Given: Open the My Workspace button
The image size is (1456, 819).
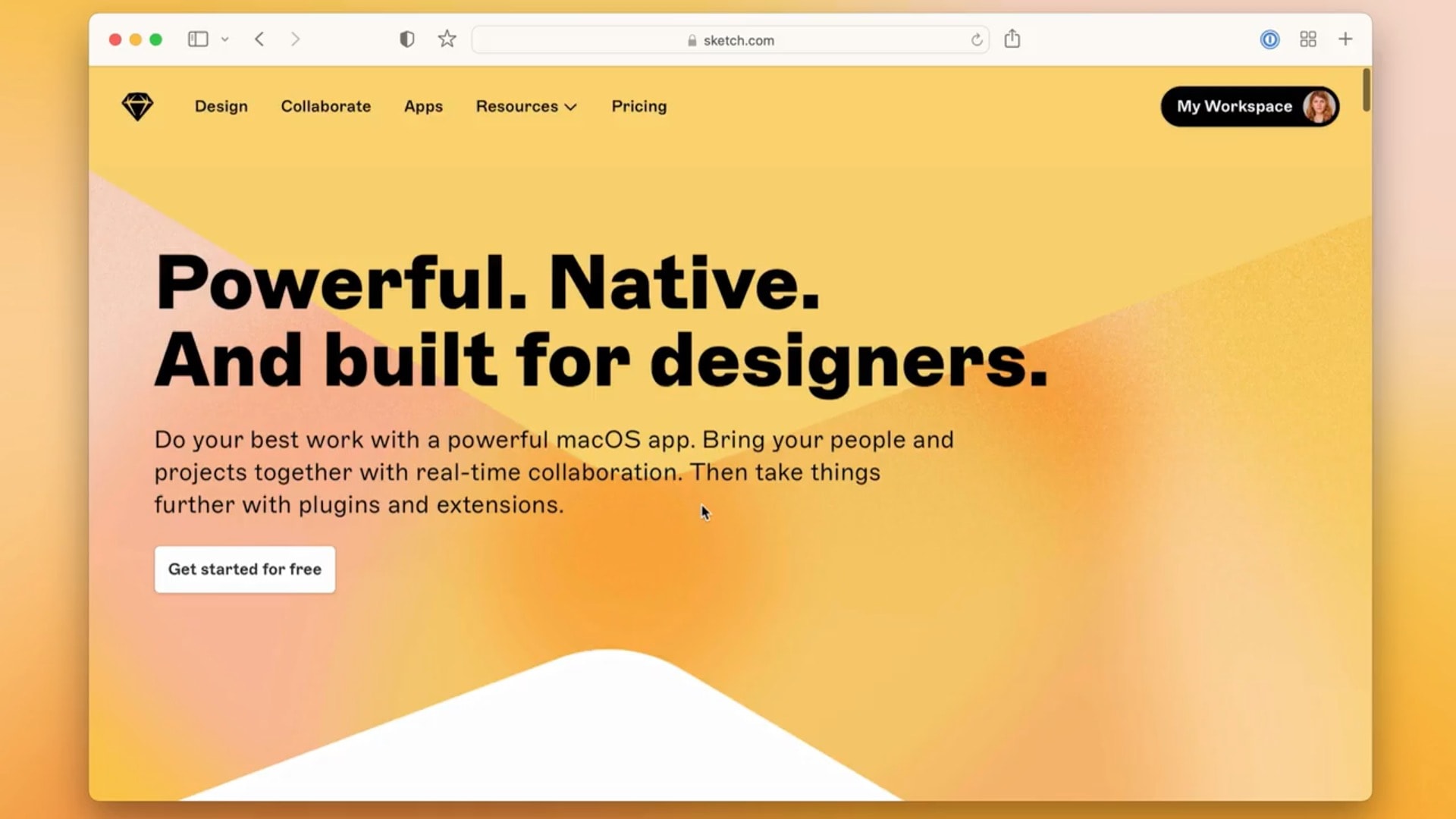Looking at the screenshot, I should [x=1250, y=107].
